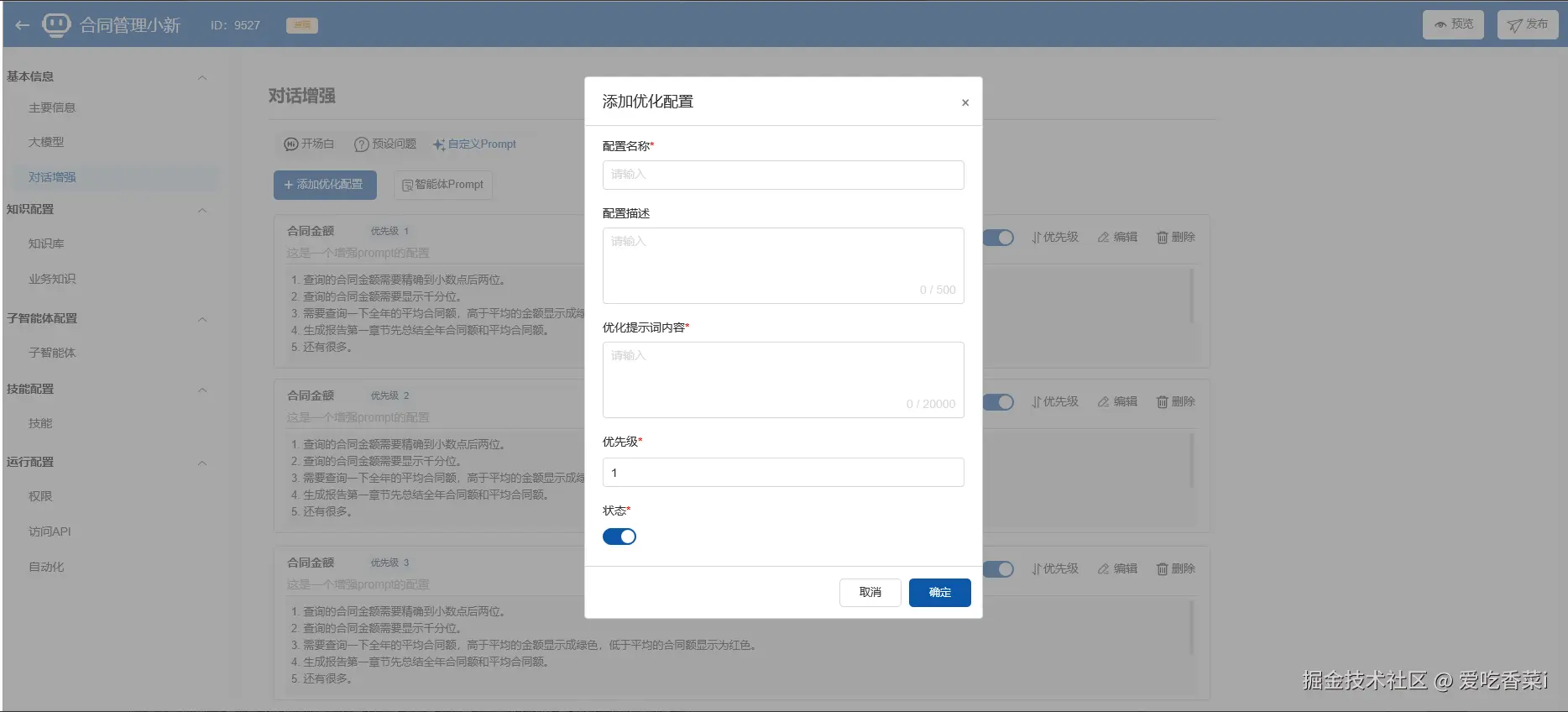Screen dimensions: 1568x712
Task: Collapse the 基本信息 sidebar section
Action: coord(202,77)
